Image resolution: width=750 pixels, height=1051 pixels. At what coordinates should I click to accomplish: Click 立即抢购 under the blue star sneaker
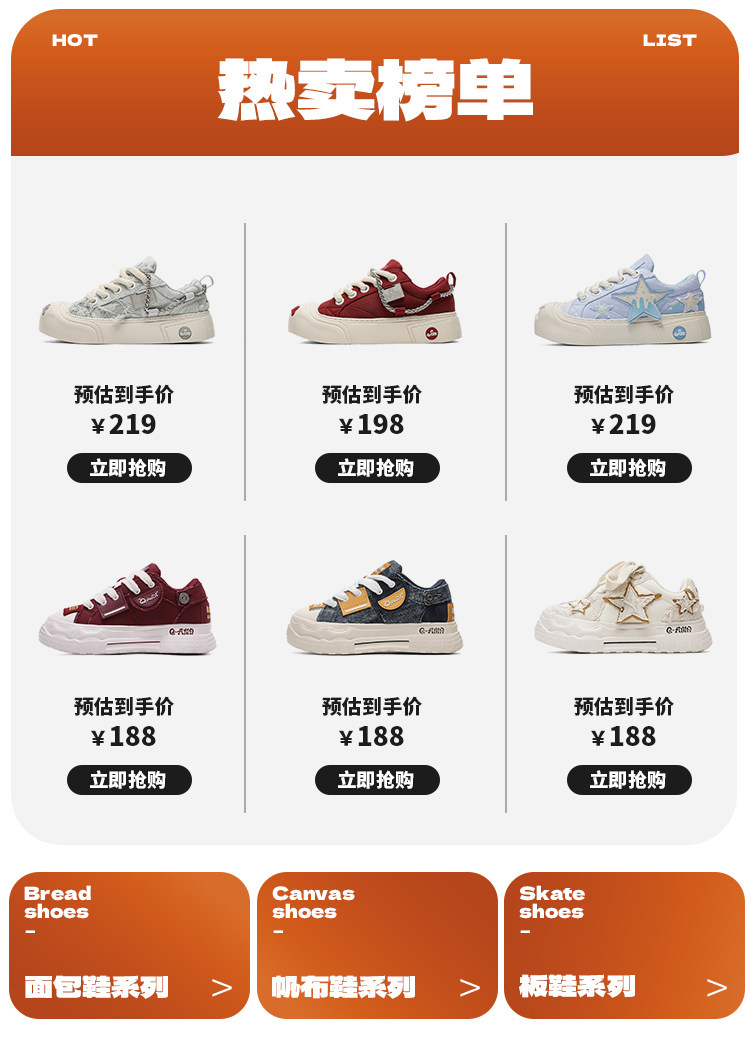629,468
